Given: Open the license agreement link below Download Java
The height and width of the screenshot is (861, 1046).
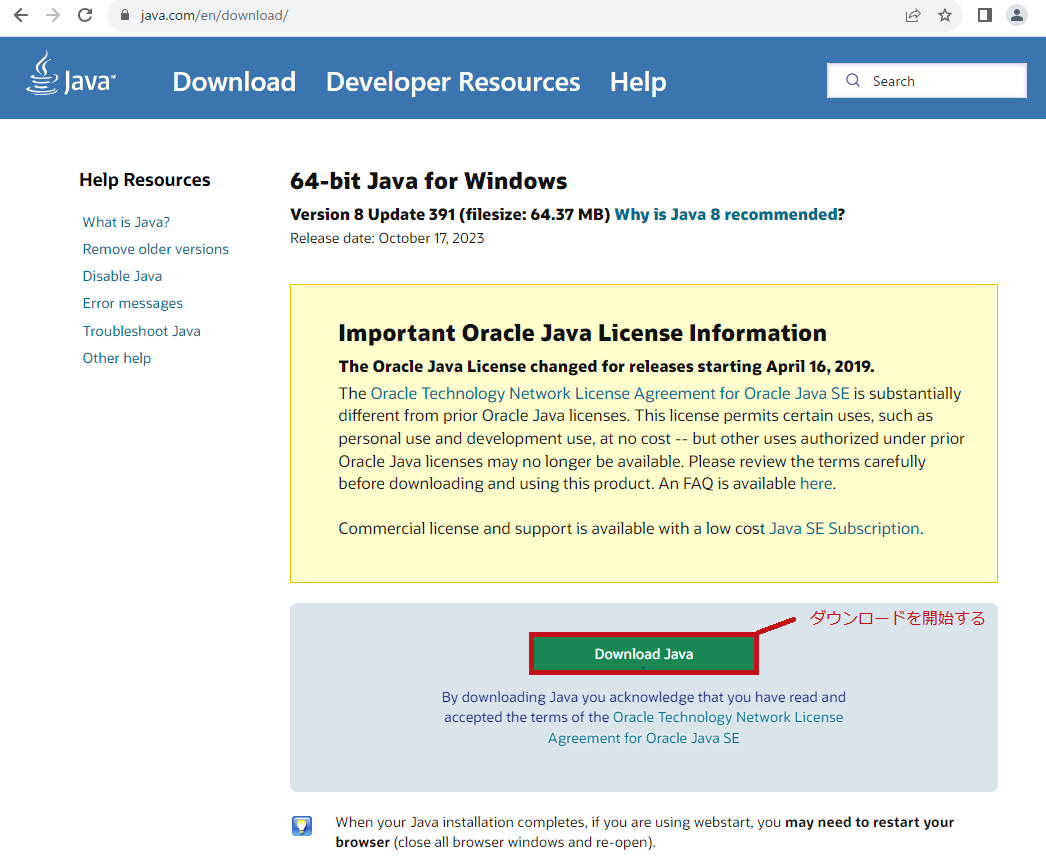Looking at the screenshot, I should point(694,727).
